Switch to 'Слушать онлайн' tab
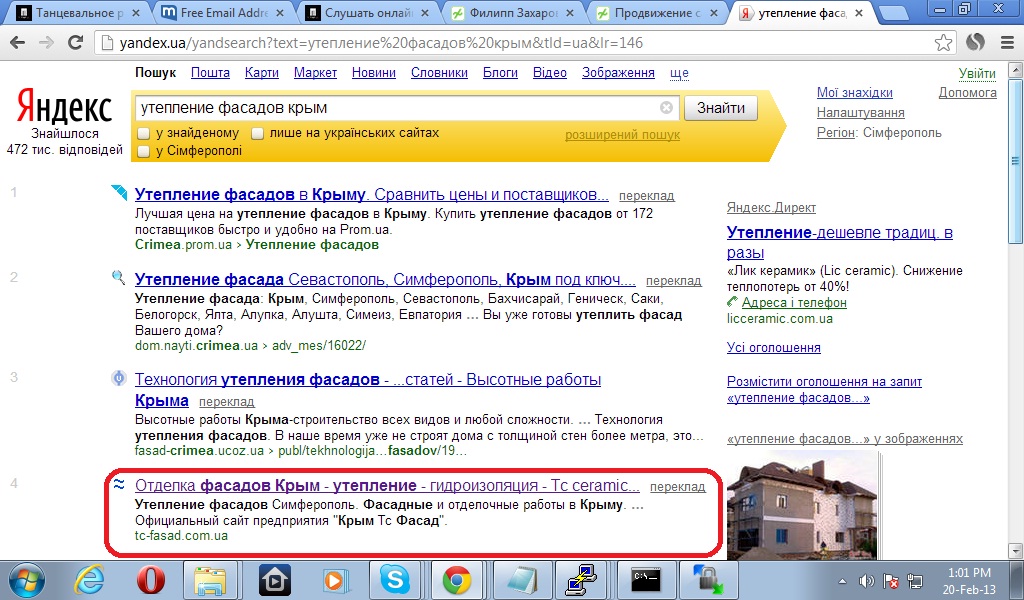 pos(368,13)
